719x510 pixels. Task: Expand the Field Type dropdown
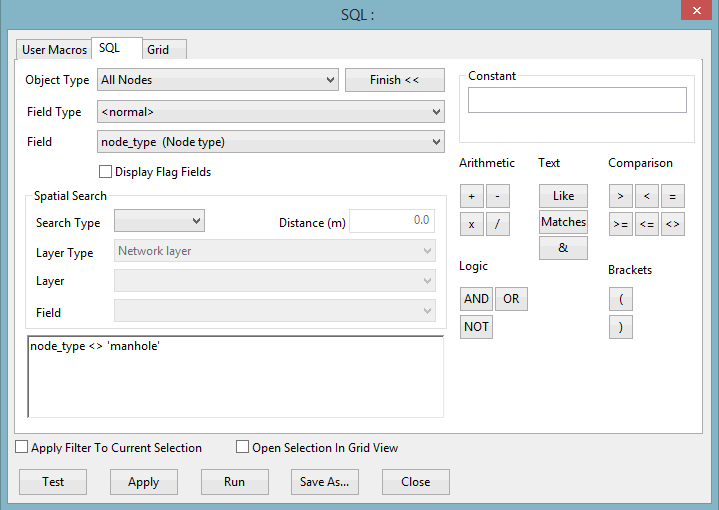[x=271, y=112]
